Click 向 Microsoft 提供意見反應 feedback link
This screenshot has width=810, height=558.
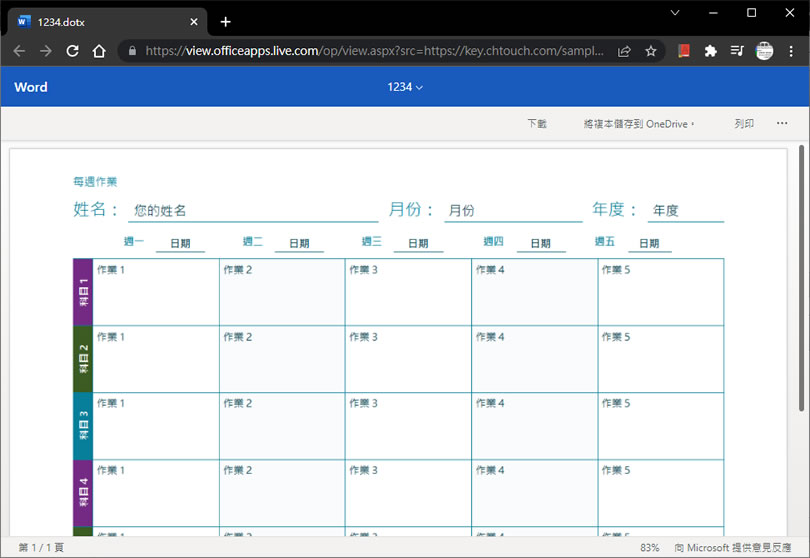pos(732,548)
